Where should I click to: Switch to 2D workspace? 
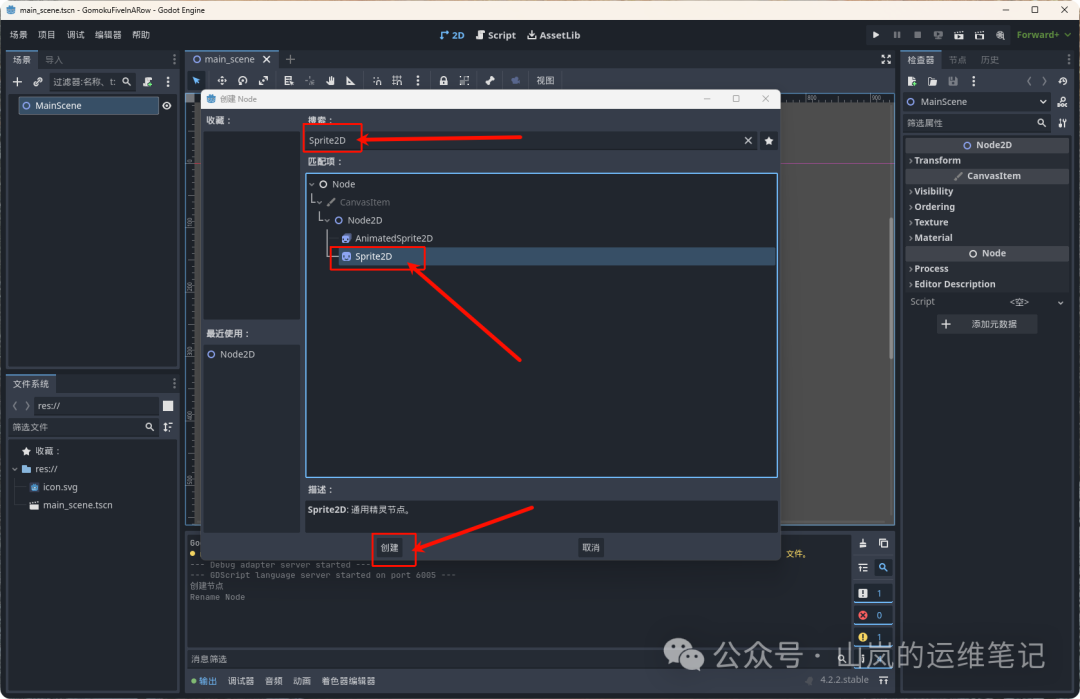click(x=452, y=35)
